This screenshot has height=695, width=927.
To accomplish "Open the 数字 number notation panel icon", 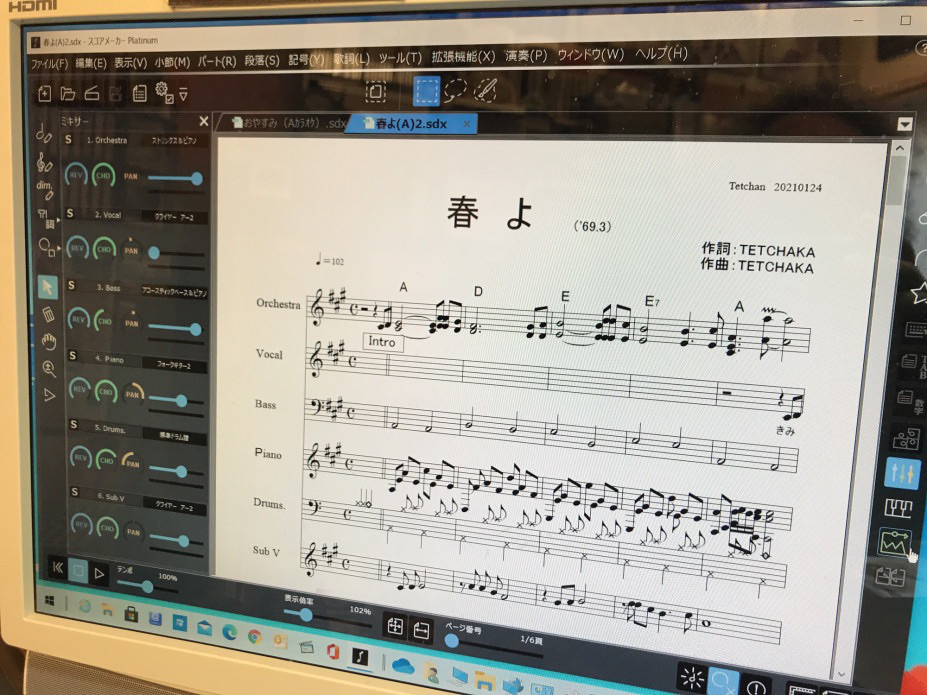I will pyautogui.click(x=910, y=400).
